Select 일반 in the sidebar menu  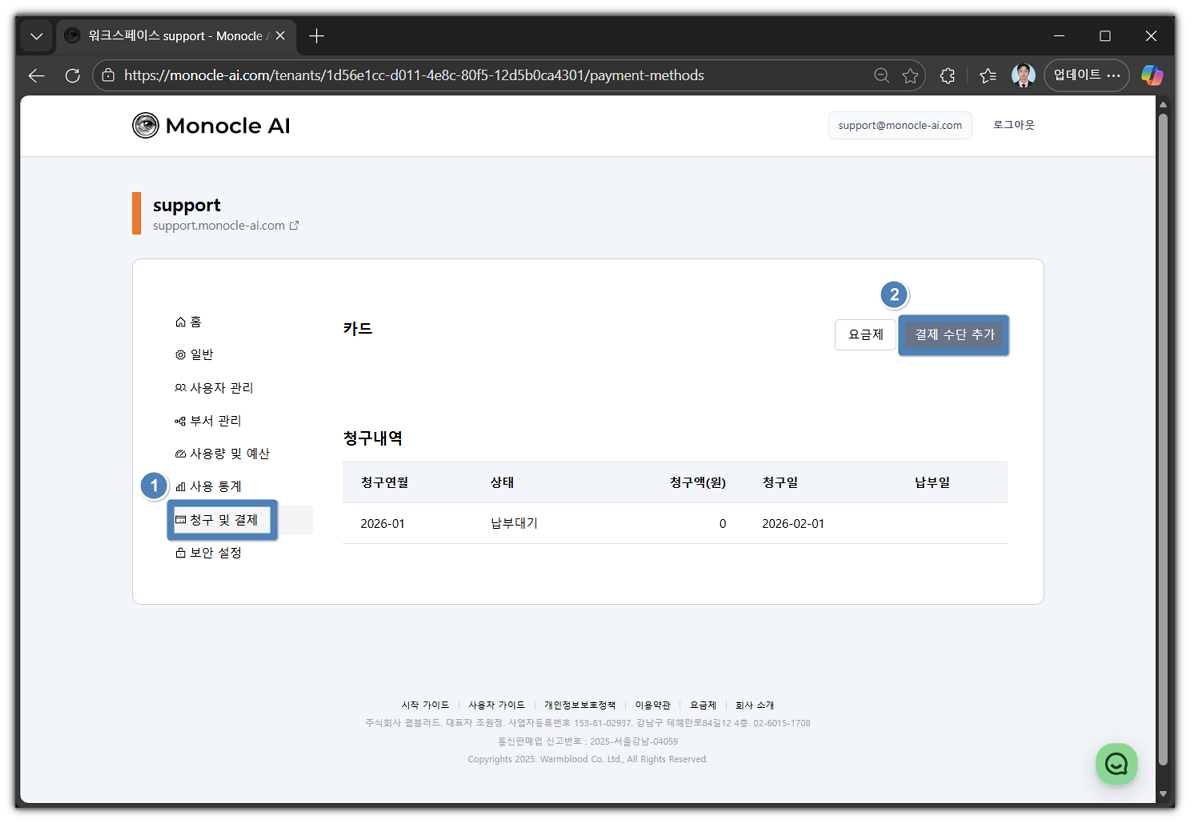click(197, 354)
